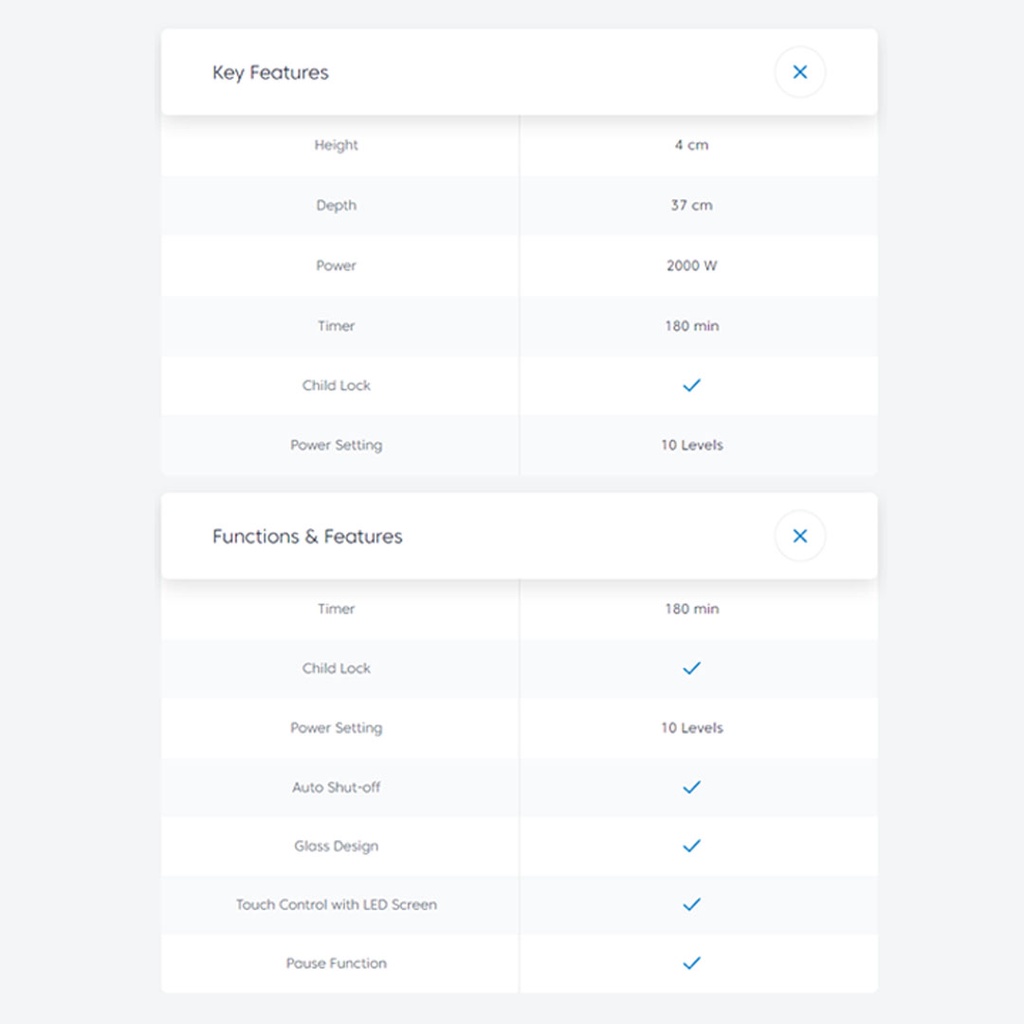Screen dimensions: 1024x1024
Task: Click the Functions & Features header title
Action: [307, 537]
